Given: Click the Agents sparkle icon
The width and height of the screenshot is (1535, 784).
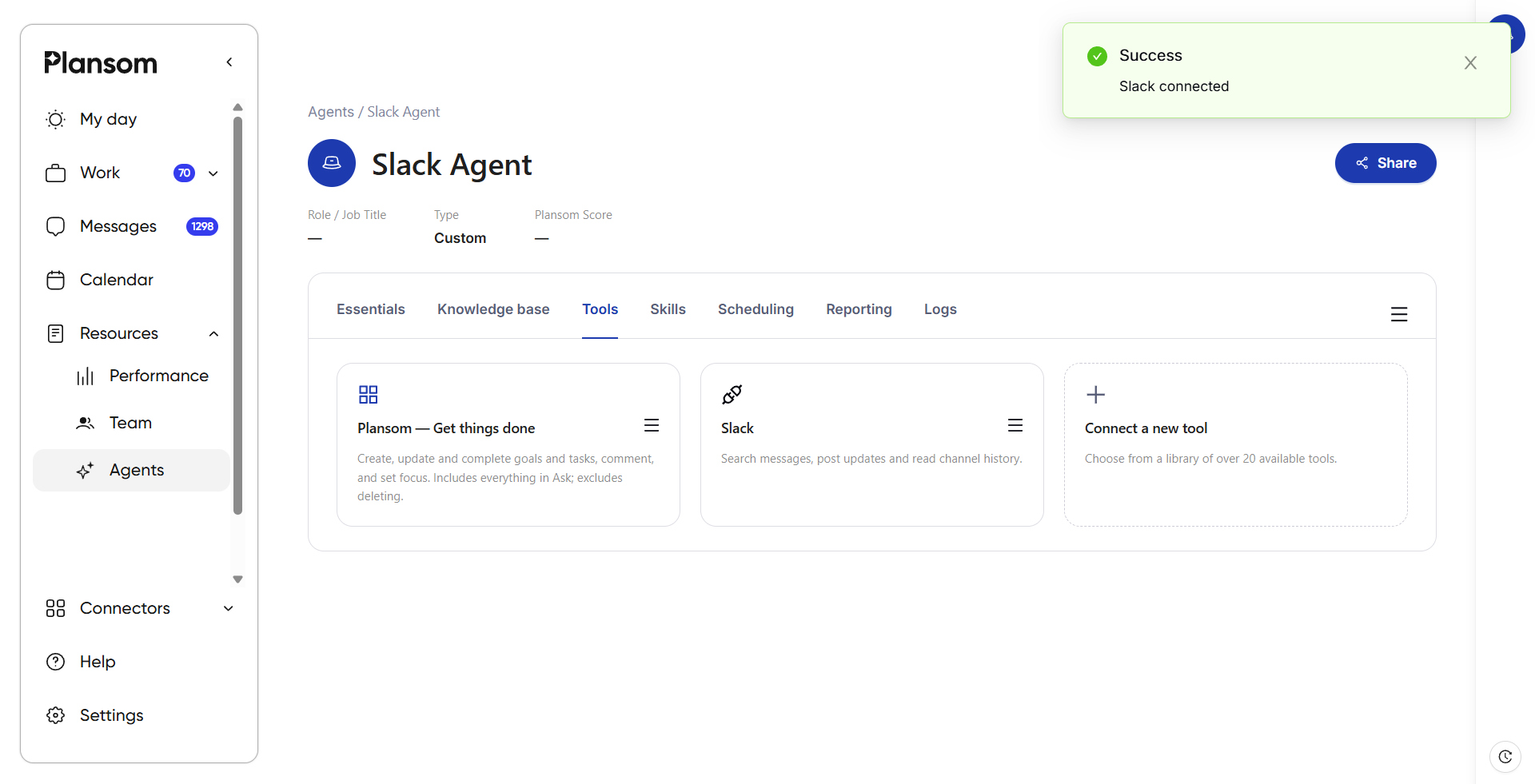Looking at the screenshot, I should (86, 470).
